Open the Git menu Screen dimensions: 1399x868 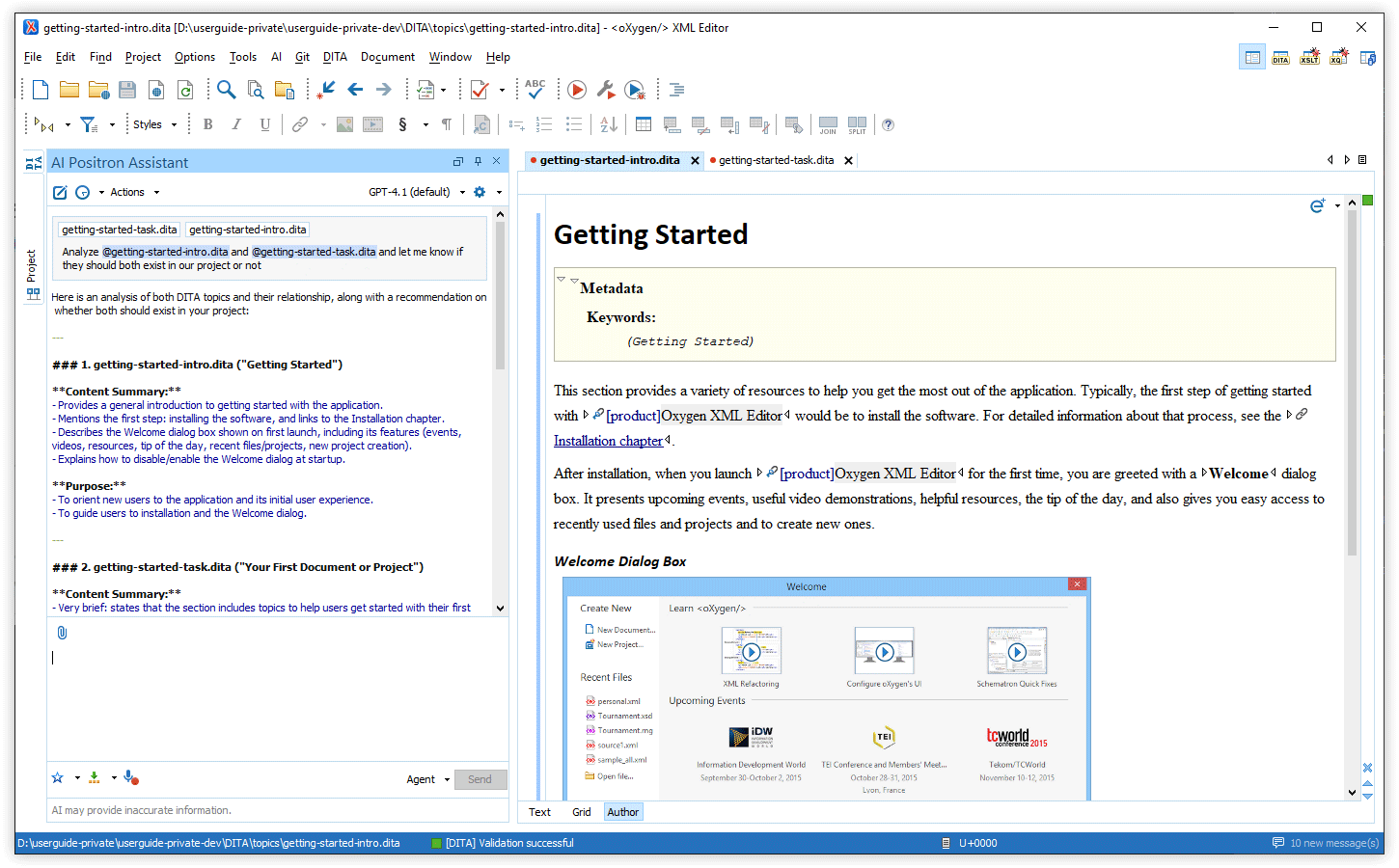302,57
